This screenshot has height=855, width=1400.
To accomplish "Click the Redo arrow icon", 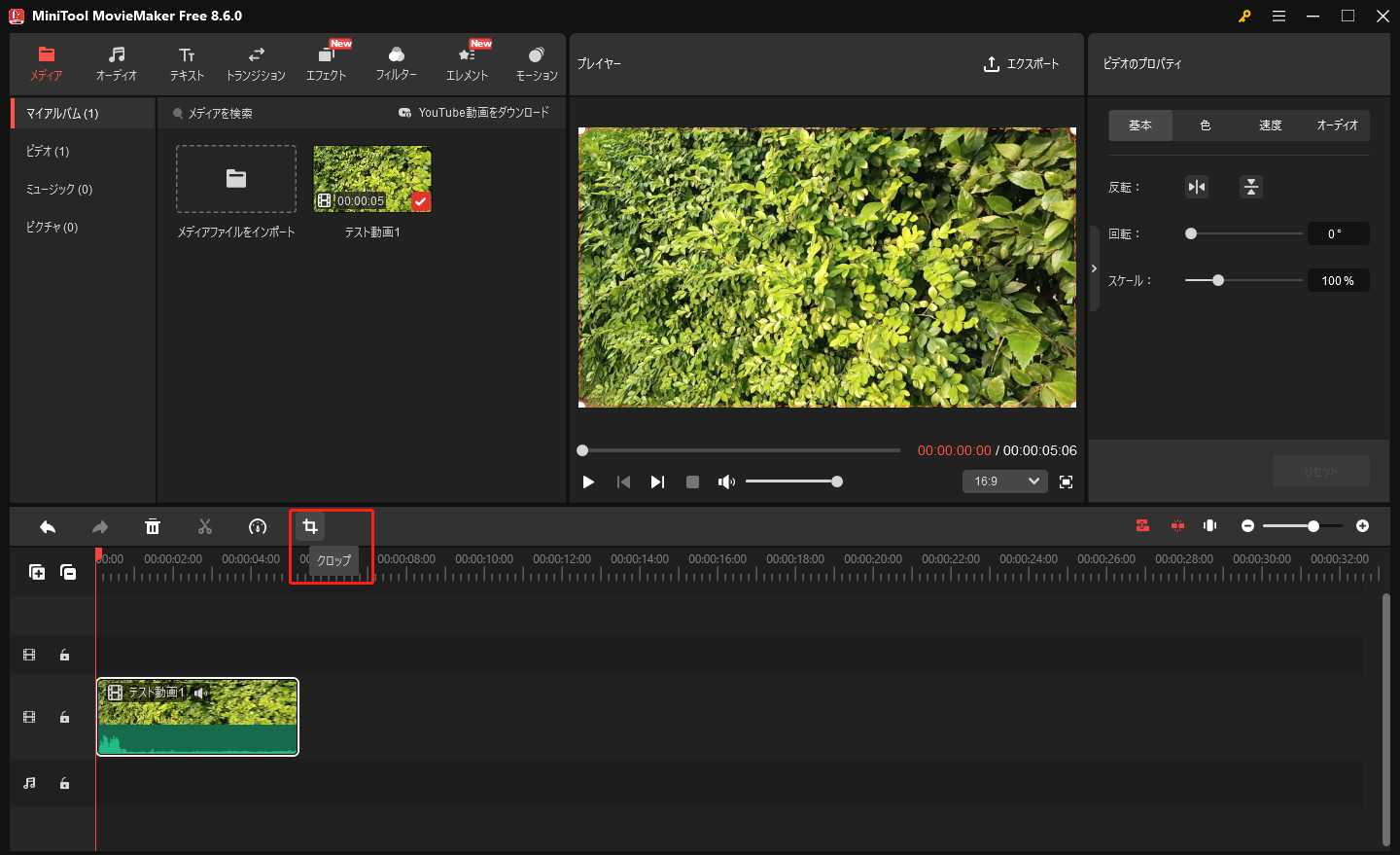I will point(100,525).
